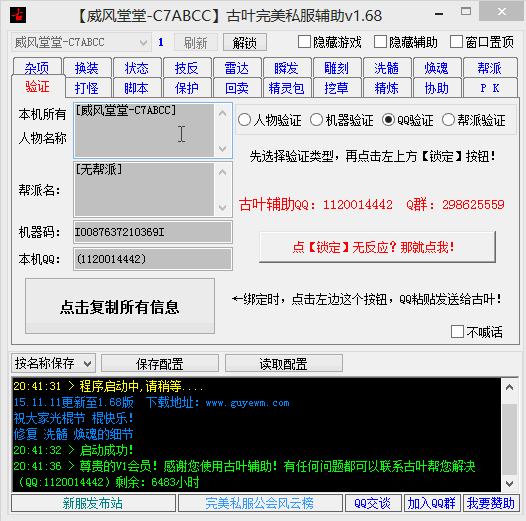The image size is (526, 521).
Task: Minimize the 古叶 assistant window
Action: coord(439,14)
